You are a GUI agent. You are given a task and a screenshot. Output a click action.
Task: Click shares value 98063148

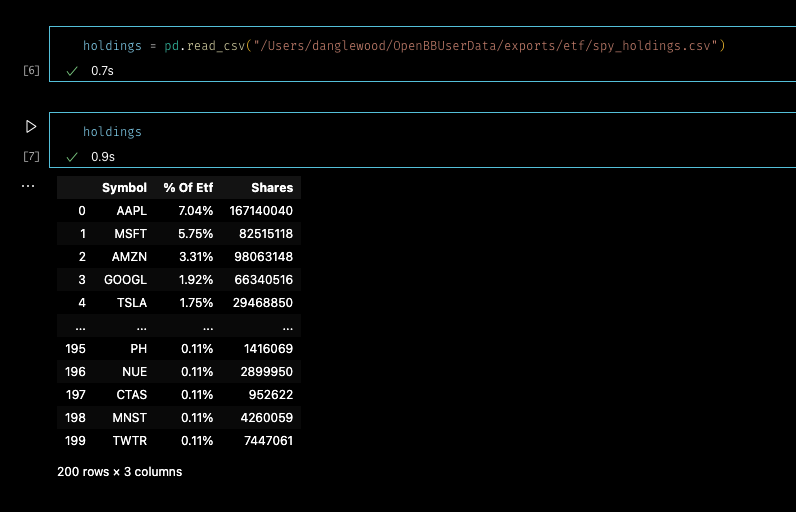coord(263,257)
